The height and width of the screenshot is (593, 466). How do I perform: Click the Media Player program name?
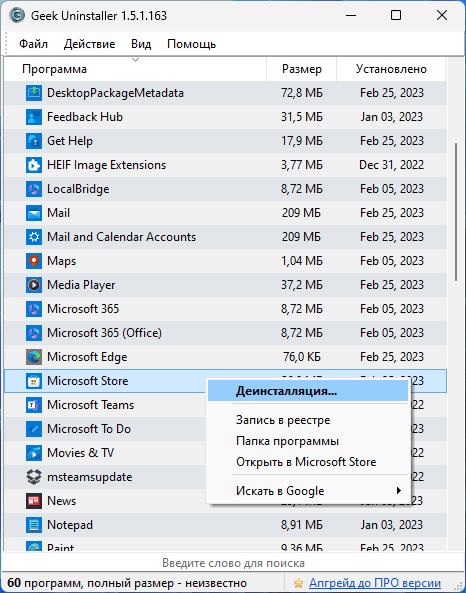coord(81,285)
